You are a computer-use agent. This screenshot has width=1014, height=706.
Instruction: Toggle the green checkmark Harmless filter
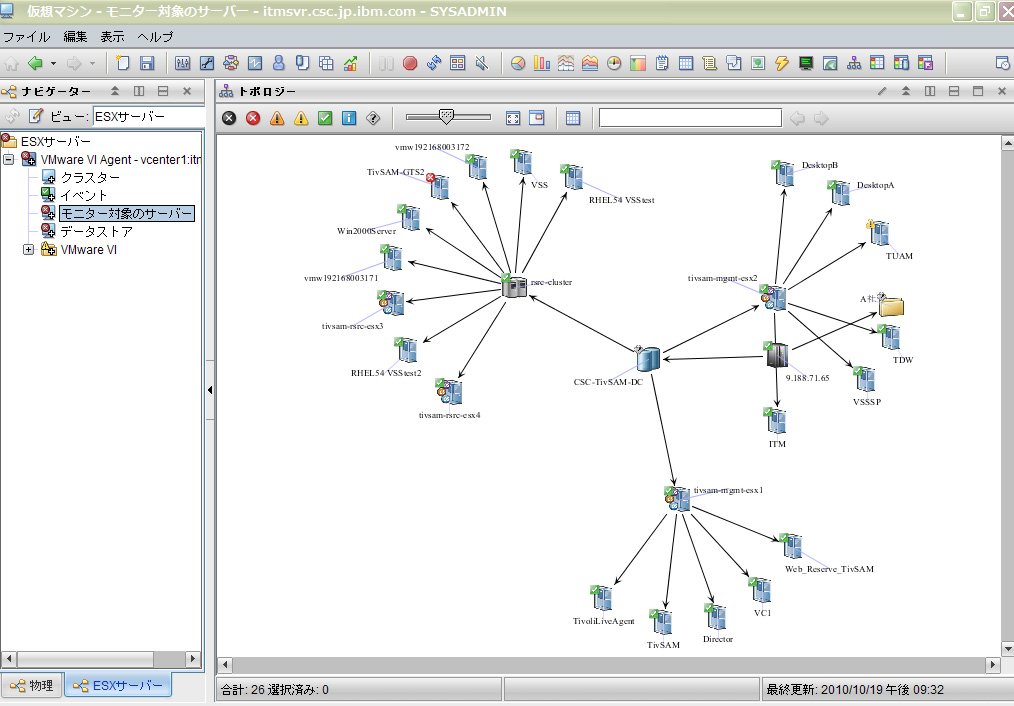[325, 118]
